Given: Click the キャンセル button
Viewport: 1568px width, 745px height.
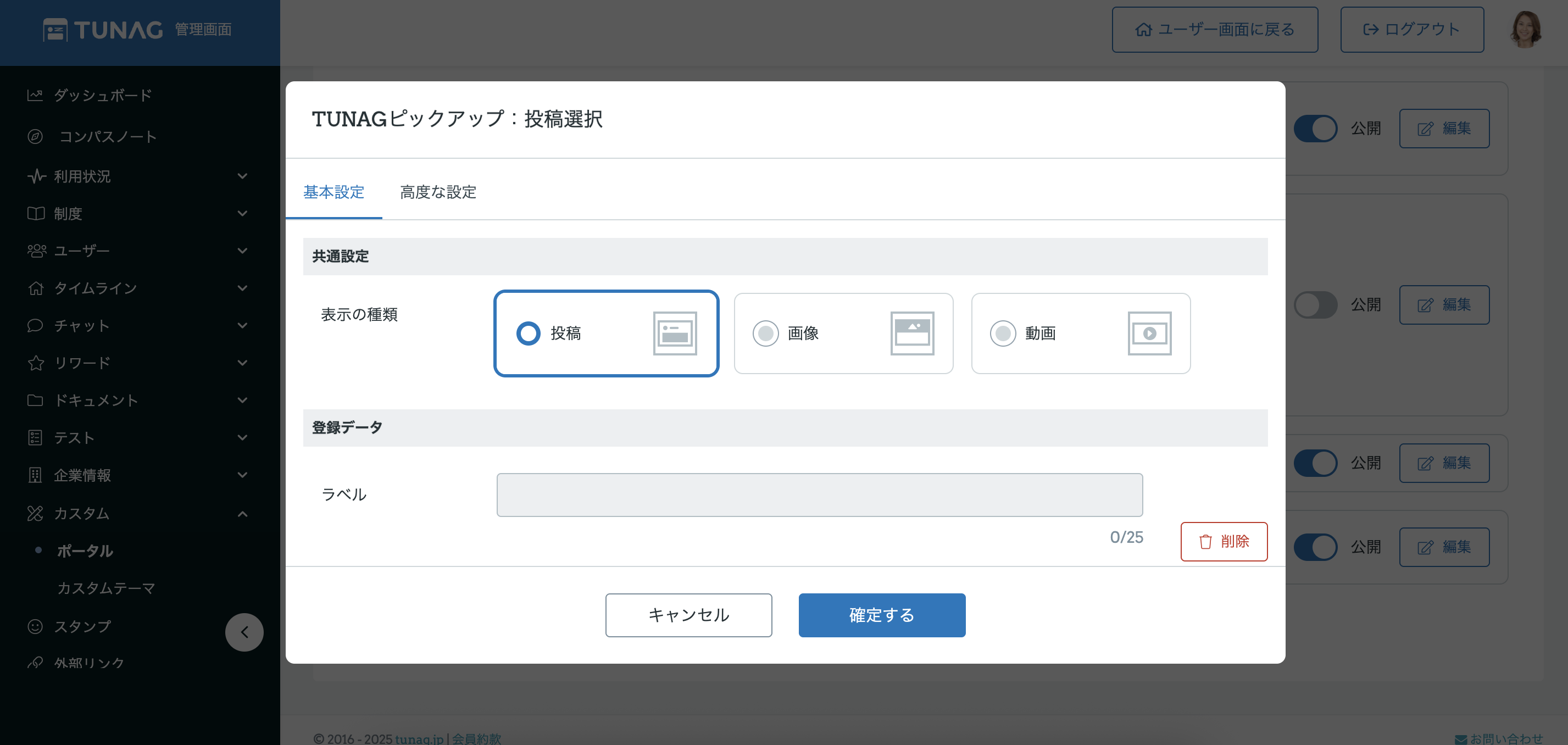Looking at the screenshot, I should click(x=688, y=615).
